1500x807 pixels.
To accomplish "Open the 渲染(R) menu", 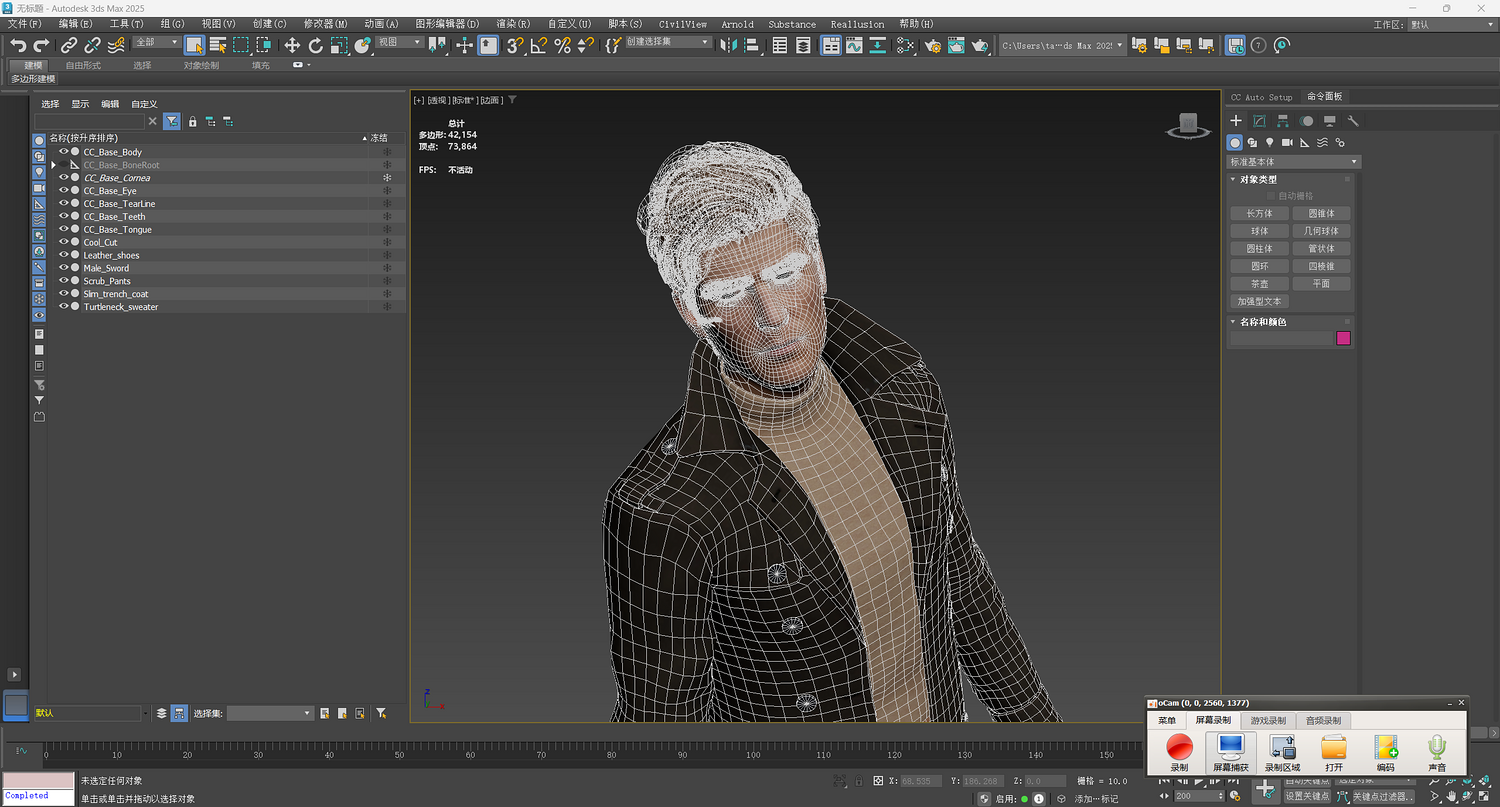I will [513, 24].
